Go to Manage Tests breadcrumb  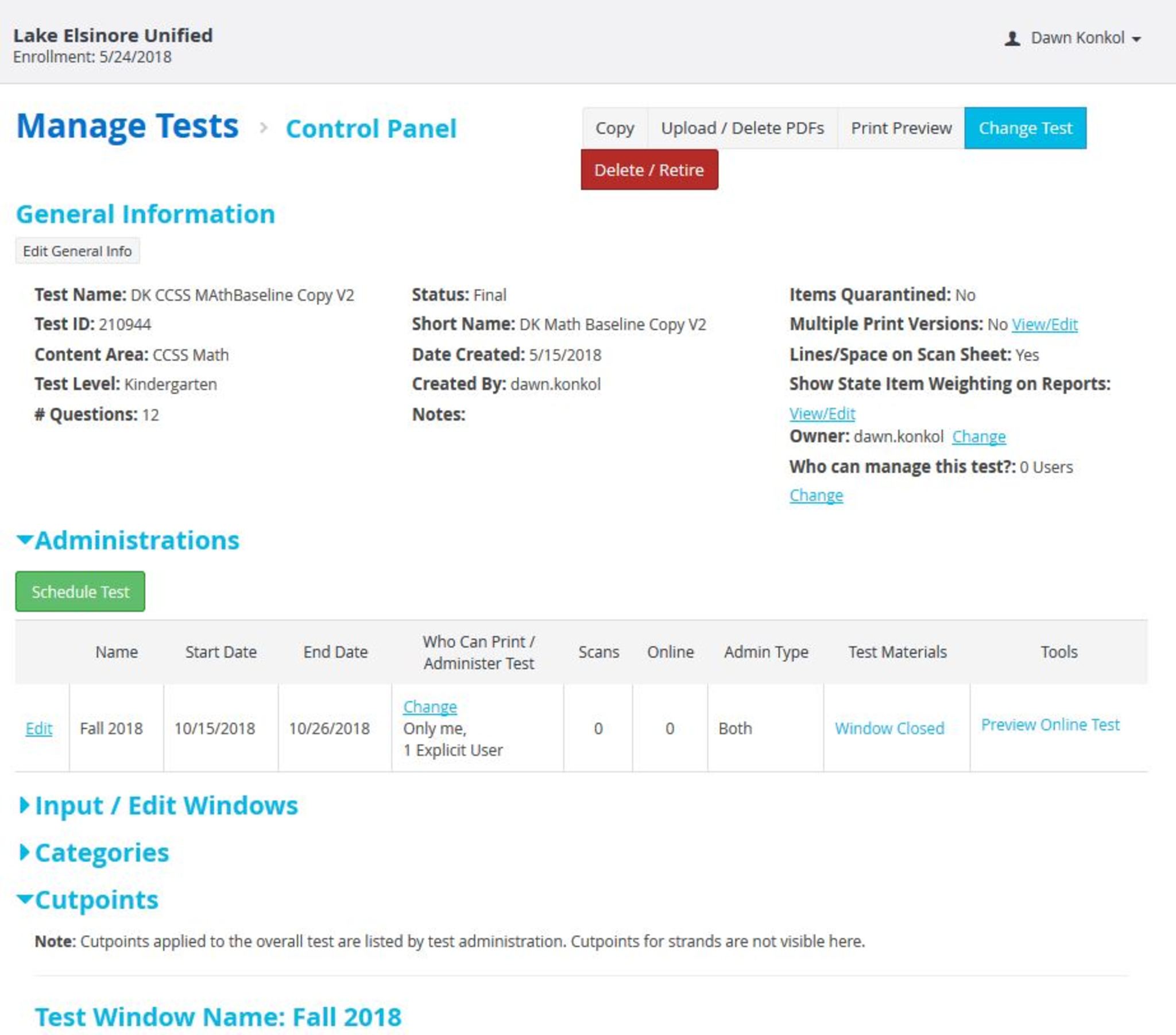point(127,126)
